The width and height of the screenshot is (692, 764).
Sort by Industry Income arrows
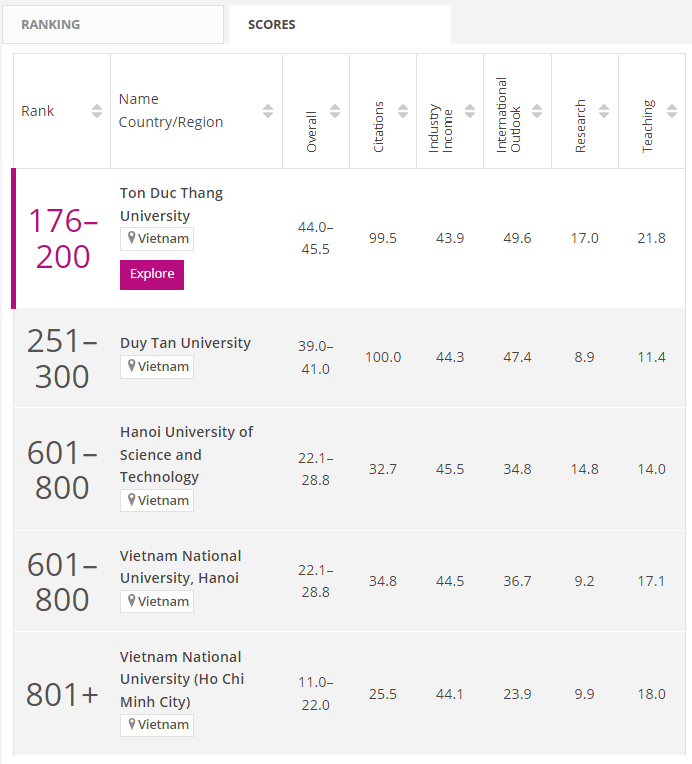coord(469,111)
